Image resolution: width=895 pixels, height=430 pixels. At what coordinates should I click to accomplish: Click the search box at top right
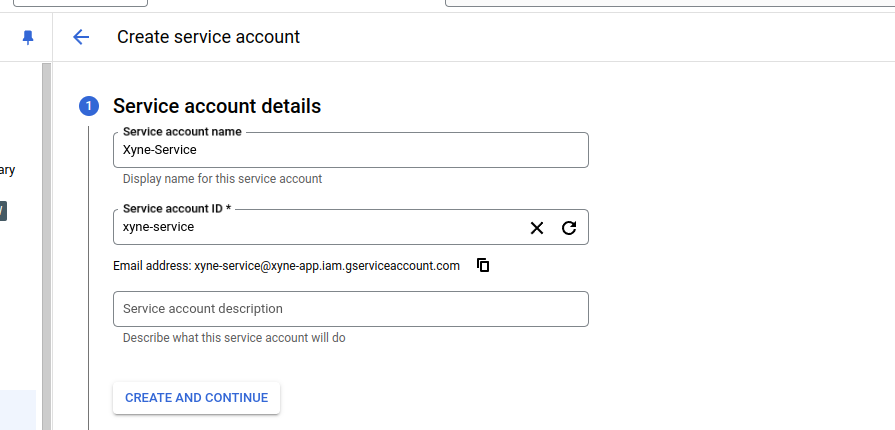pyautogui.click(x=670, y=3)
